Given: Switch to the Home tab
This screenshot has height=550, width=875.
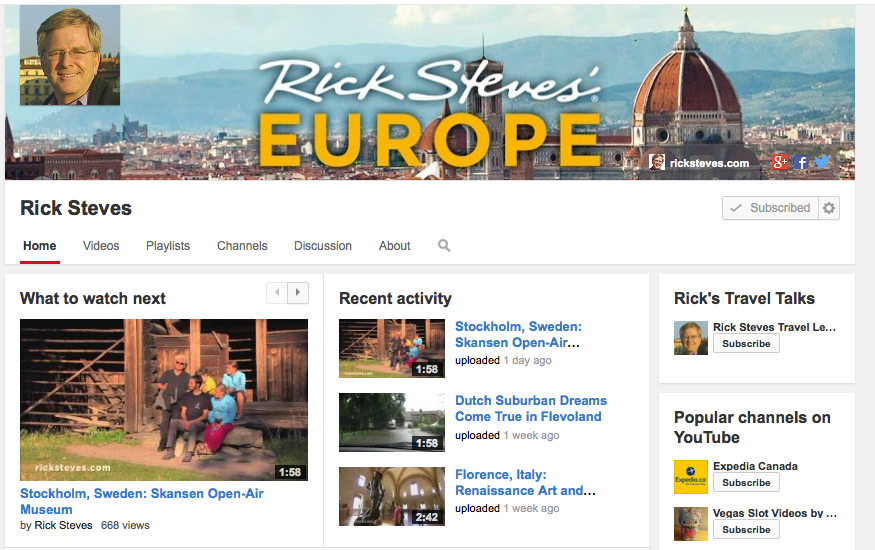Looking at the screenshot, I should click(x=40, y=246).
